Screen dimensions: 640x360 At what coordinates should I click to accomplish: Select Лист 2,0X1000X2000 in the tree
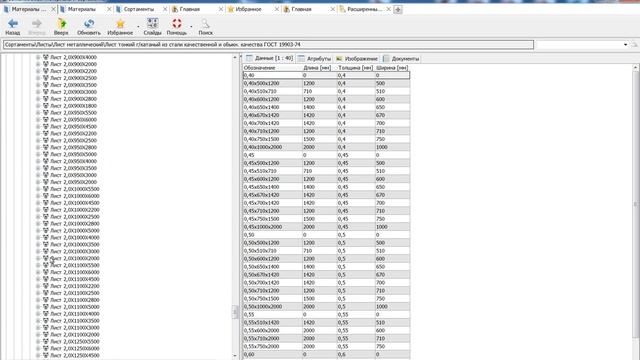point(75,258)
